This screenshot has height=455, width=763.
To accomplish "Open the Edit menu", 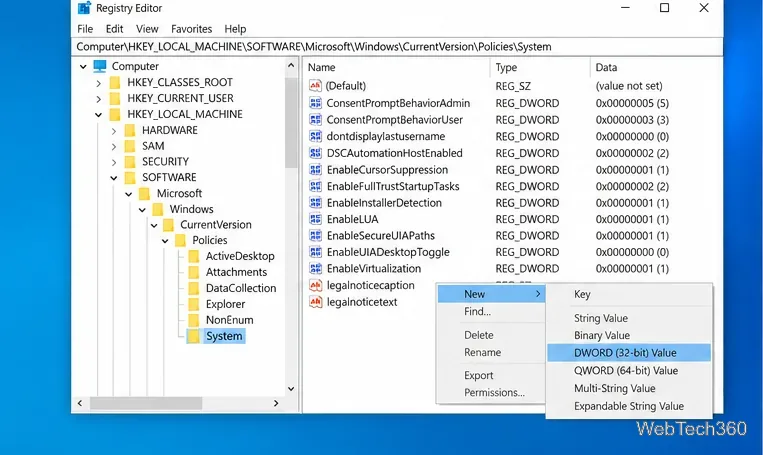I will point(114,29).
